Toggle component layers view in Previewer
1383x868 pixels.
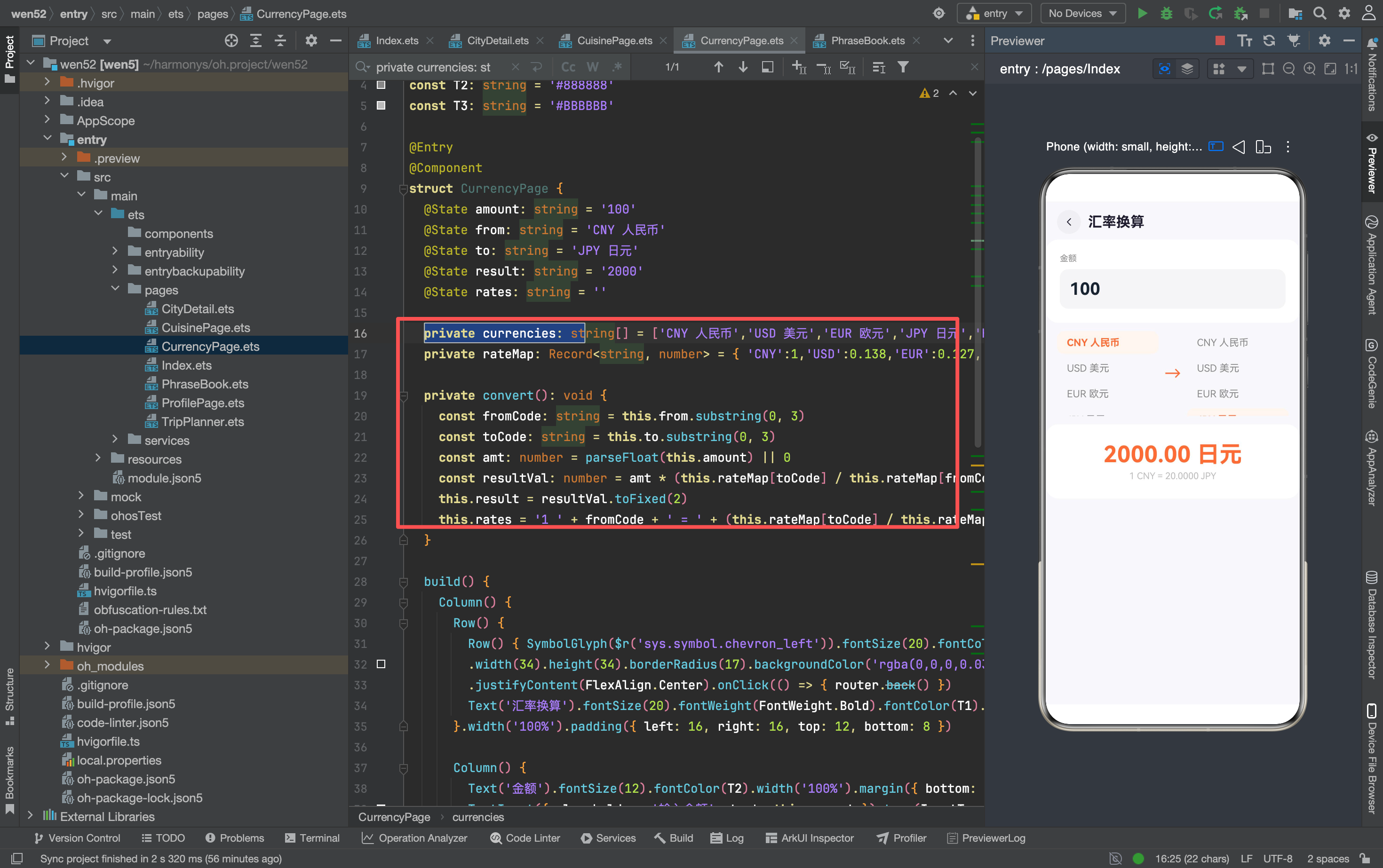[x=1187, y=69]
